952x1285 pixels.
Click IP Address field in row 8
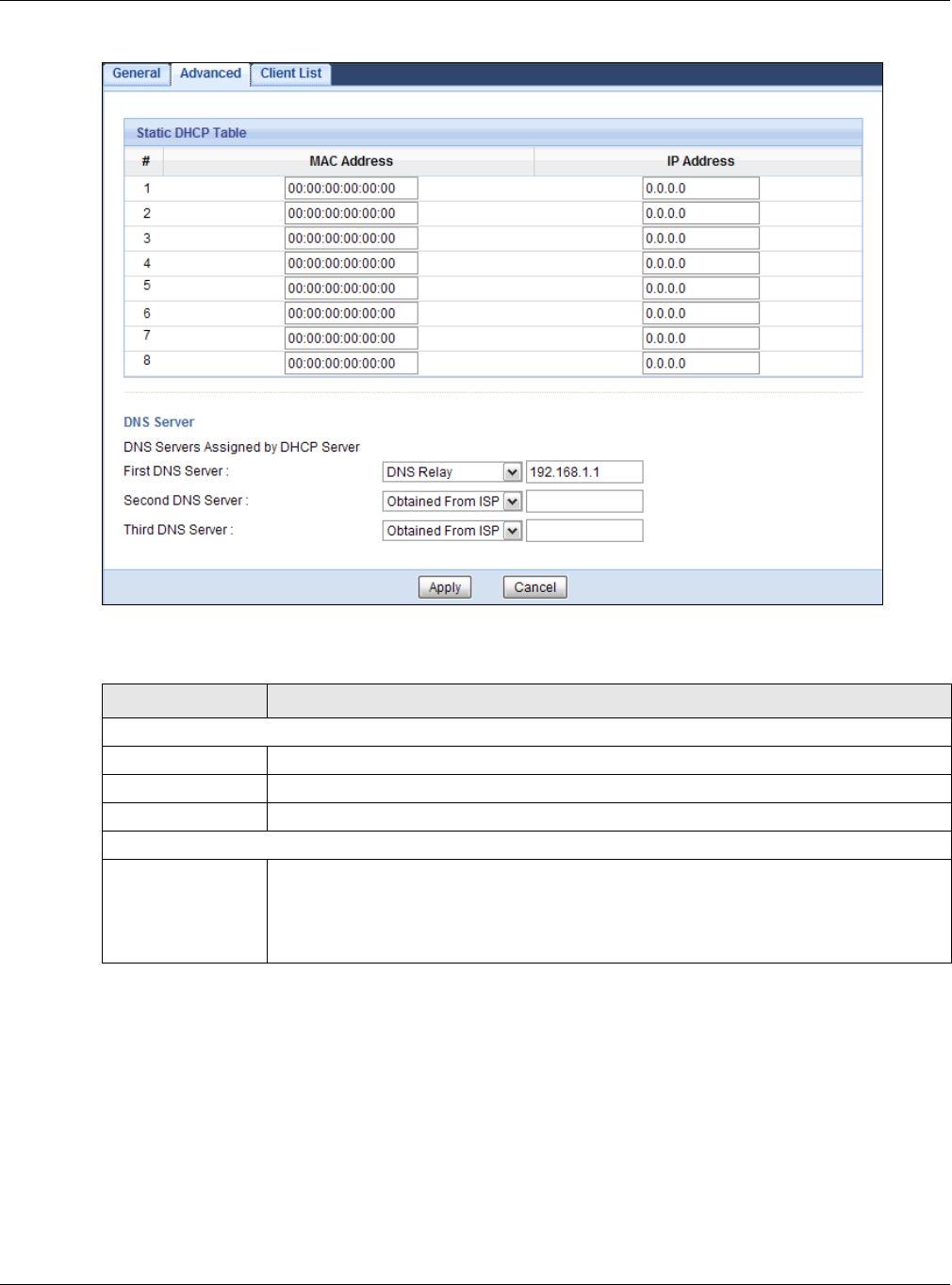[x=701, y=363]
